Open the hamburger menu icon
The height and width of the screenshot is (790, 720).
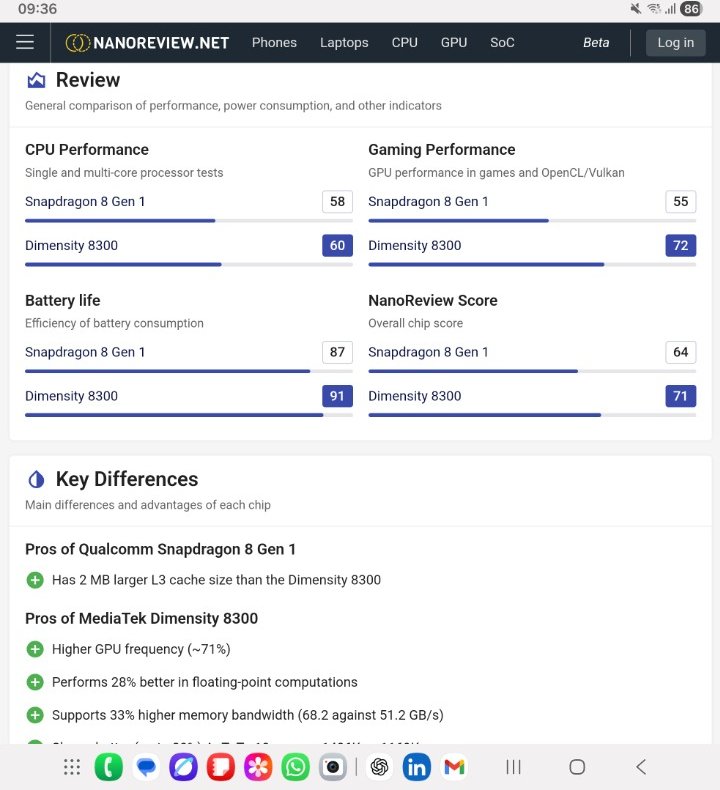(25, 42)
